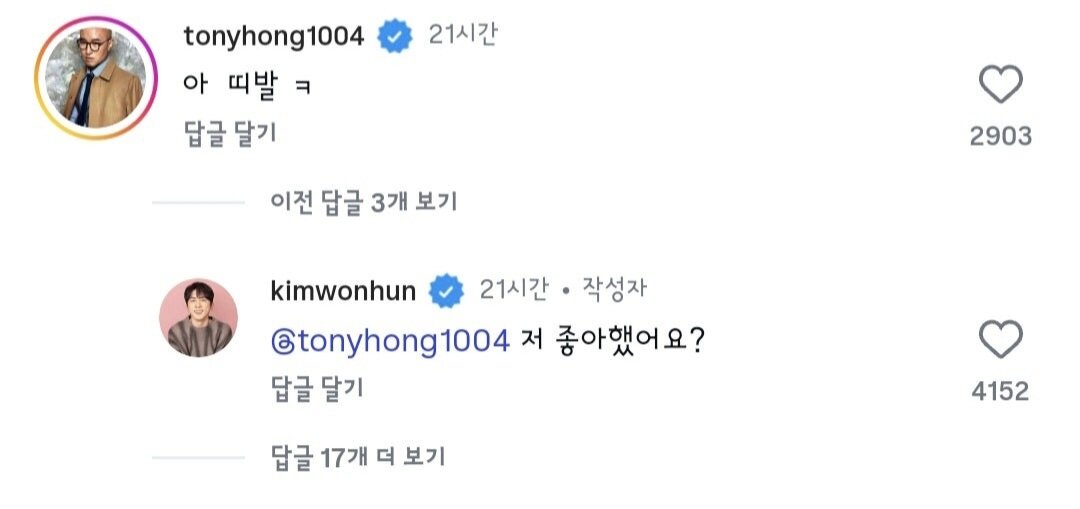Open kimwonhun's profile picture

pos(198,318)
